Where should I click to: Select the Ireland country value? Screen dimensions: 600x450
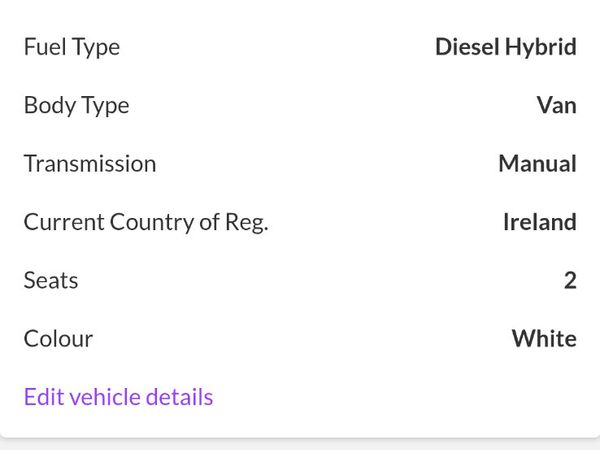pyautogui.click(x=540, y=222)
